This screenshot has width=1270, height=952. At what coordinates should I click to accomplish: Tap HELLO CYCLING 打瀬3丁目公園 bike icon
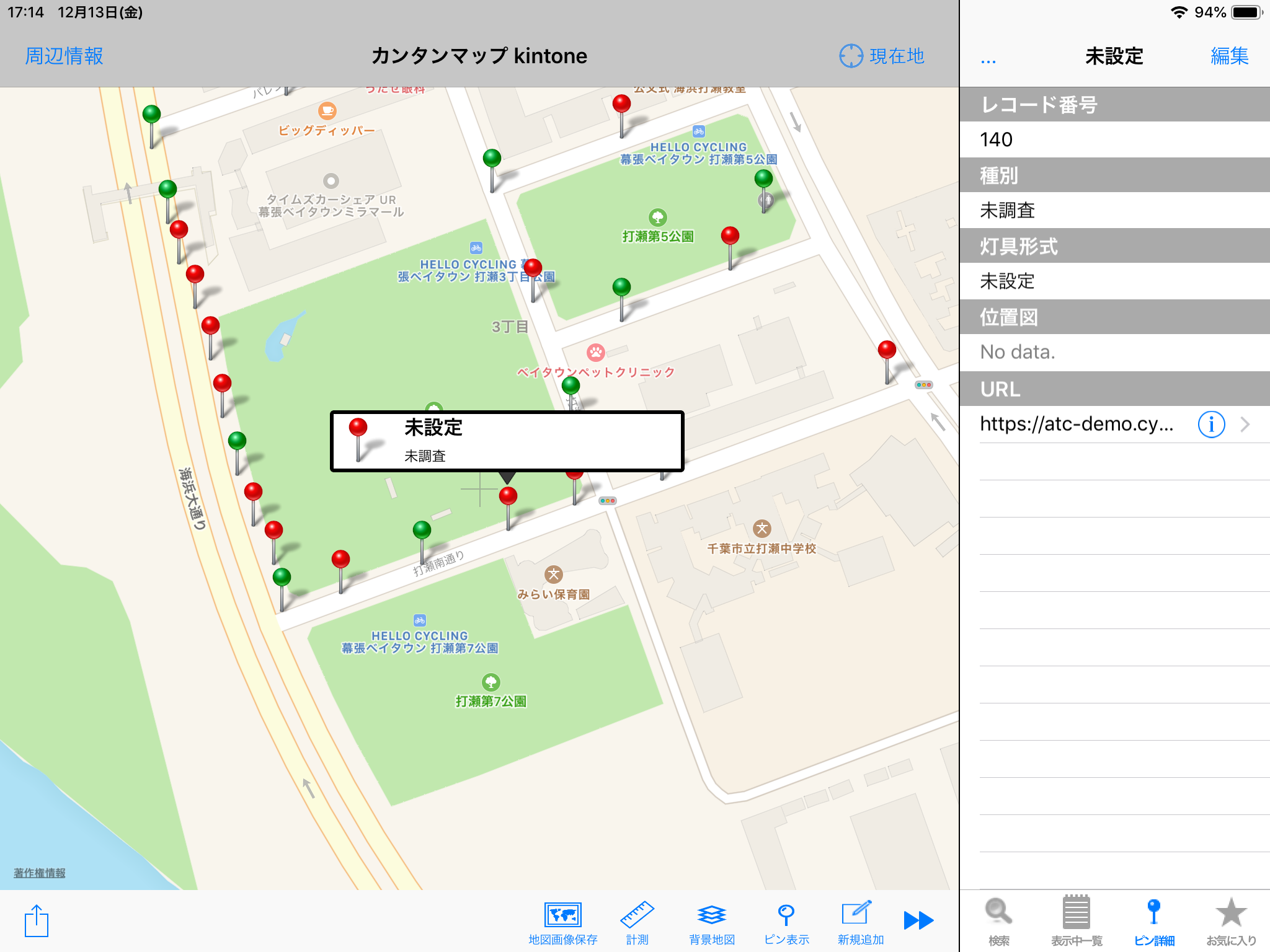click(476, 248)
